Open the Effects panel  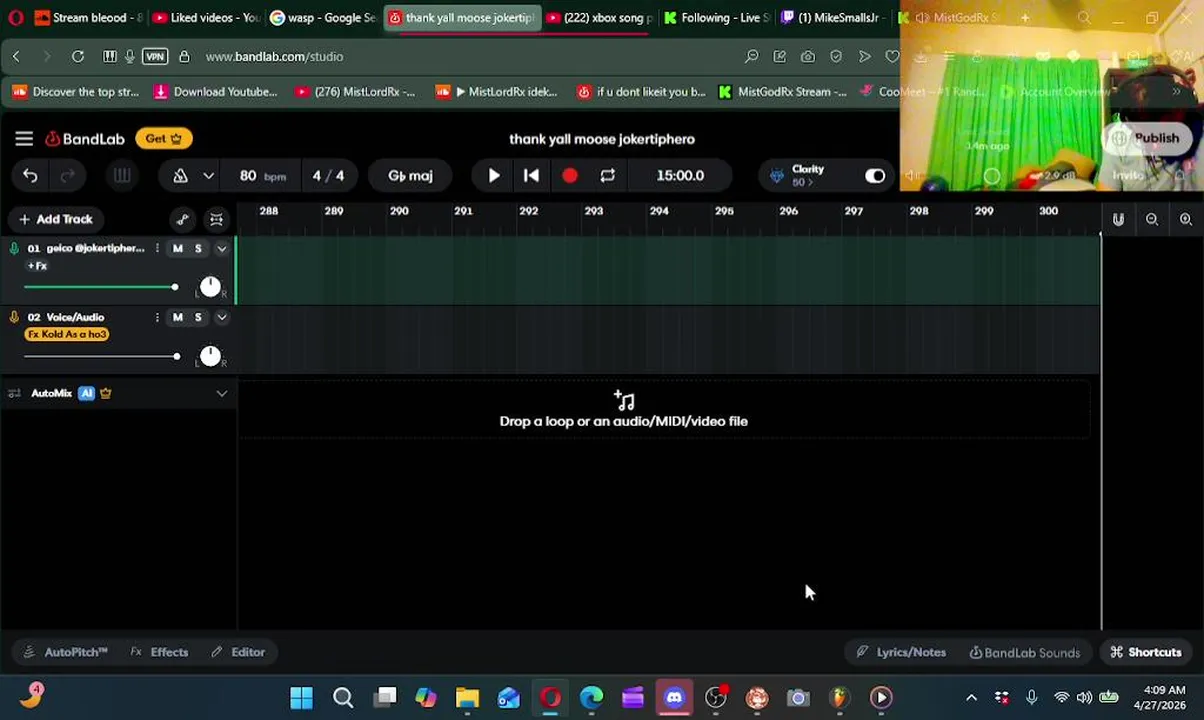(159, 652)
